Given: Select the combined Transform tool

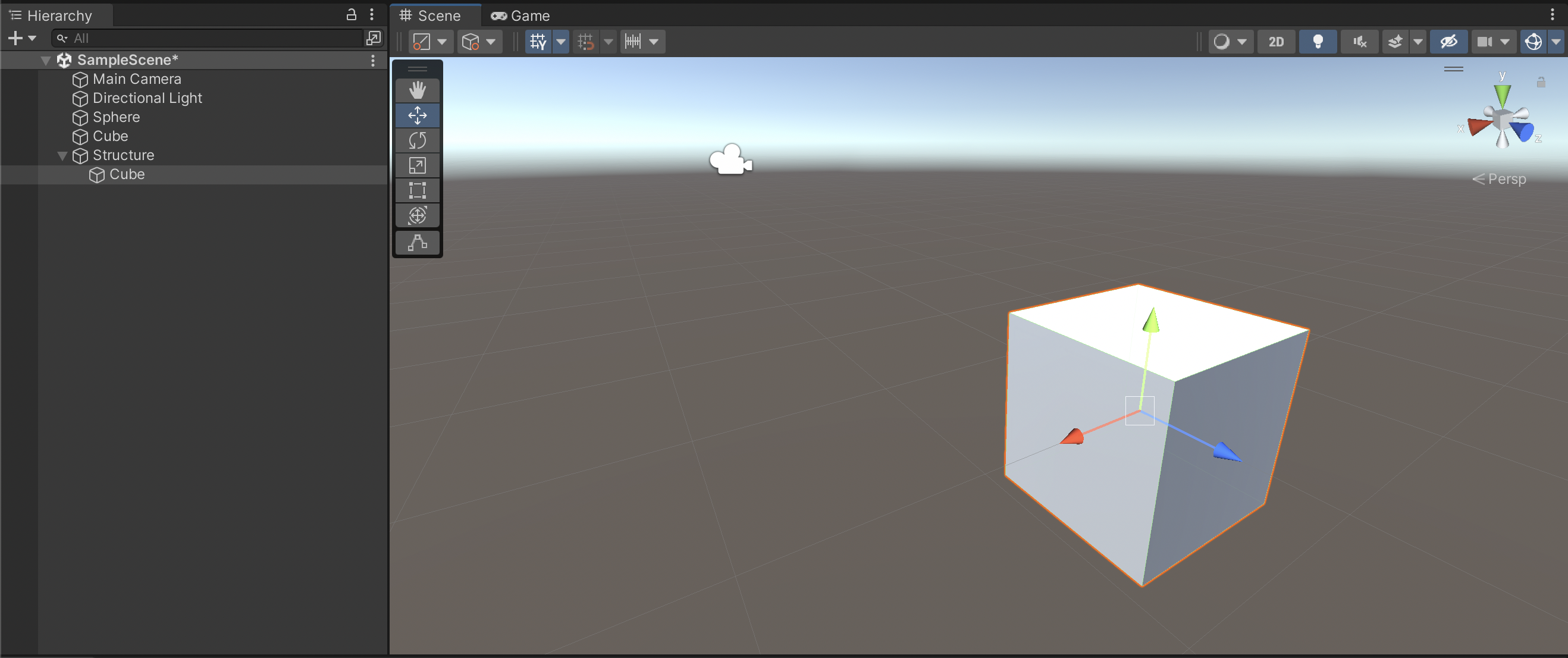Looking at the screenshot, I should [417, 215].
